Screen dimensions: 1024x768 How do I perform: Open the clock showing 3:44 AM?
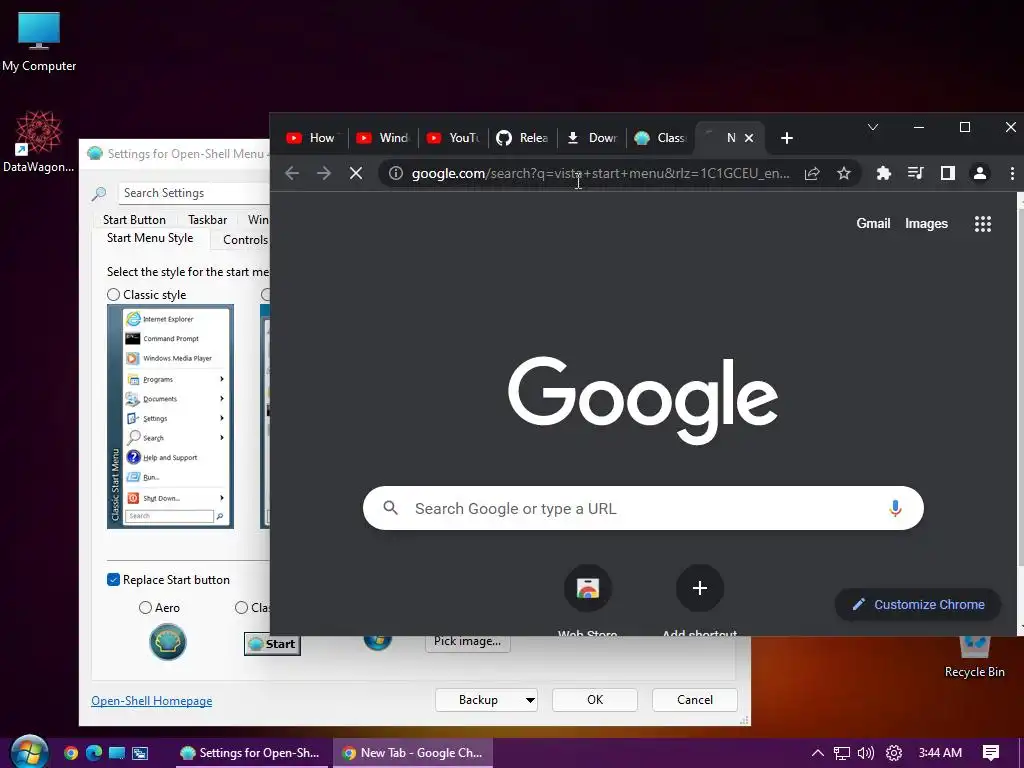pos(940,753)
